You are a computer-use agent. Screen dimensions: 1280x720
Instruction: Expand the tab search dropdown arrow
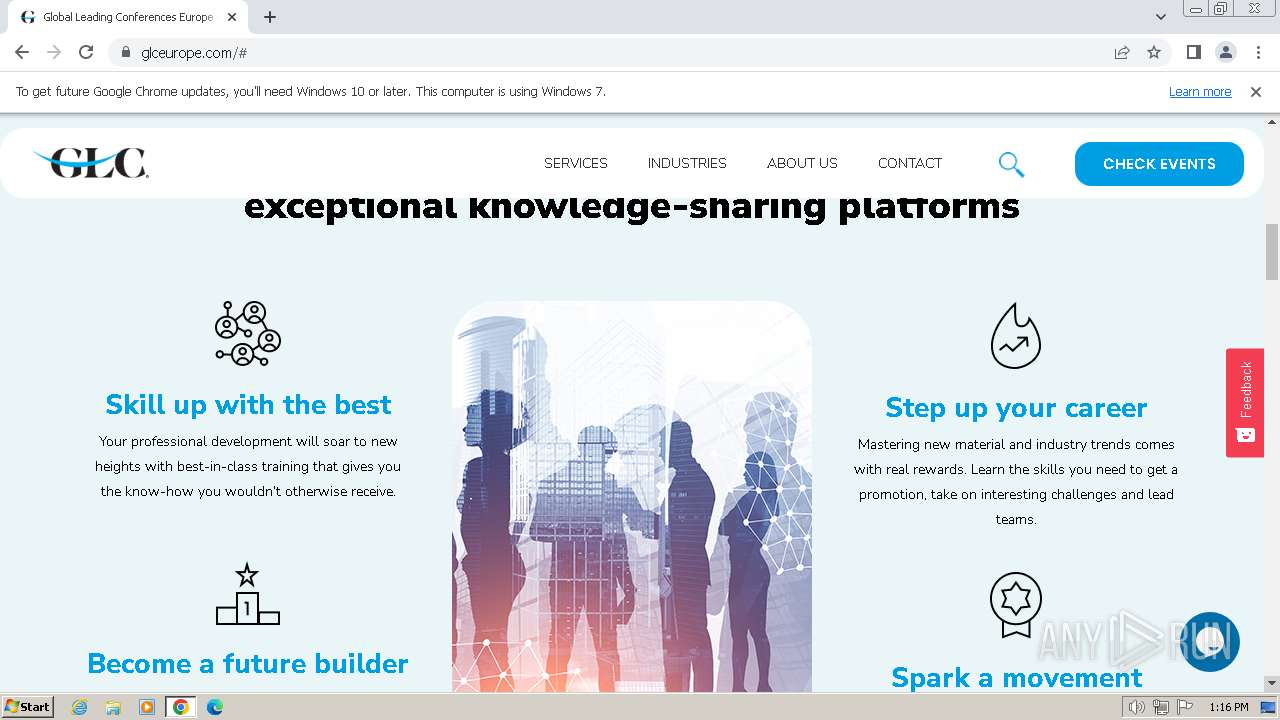click(1161, 17)
